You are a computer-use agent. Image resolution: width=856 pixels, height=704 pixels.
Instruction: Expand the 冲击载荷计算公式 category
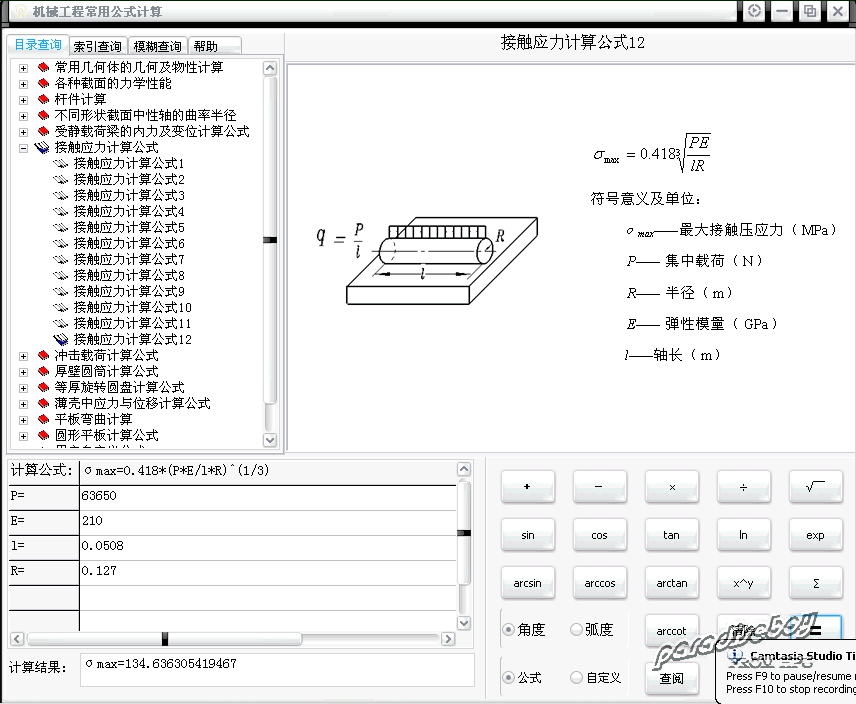click(x=22, y=354)
